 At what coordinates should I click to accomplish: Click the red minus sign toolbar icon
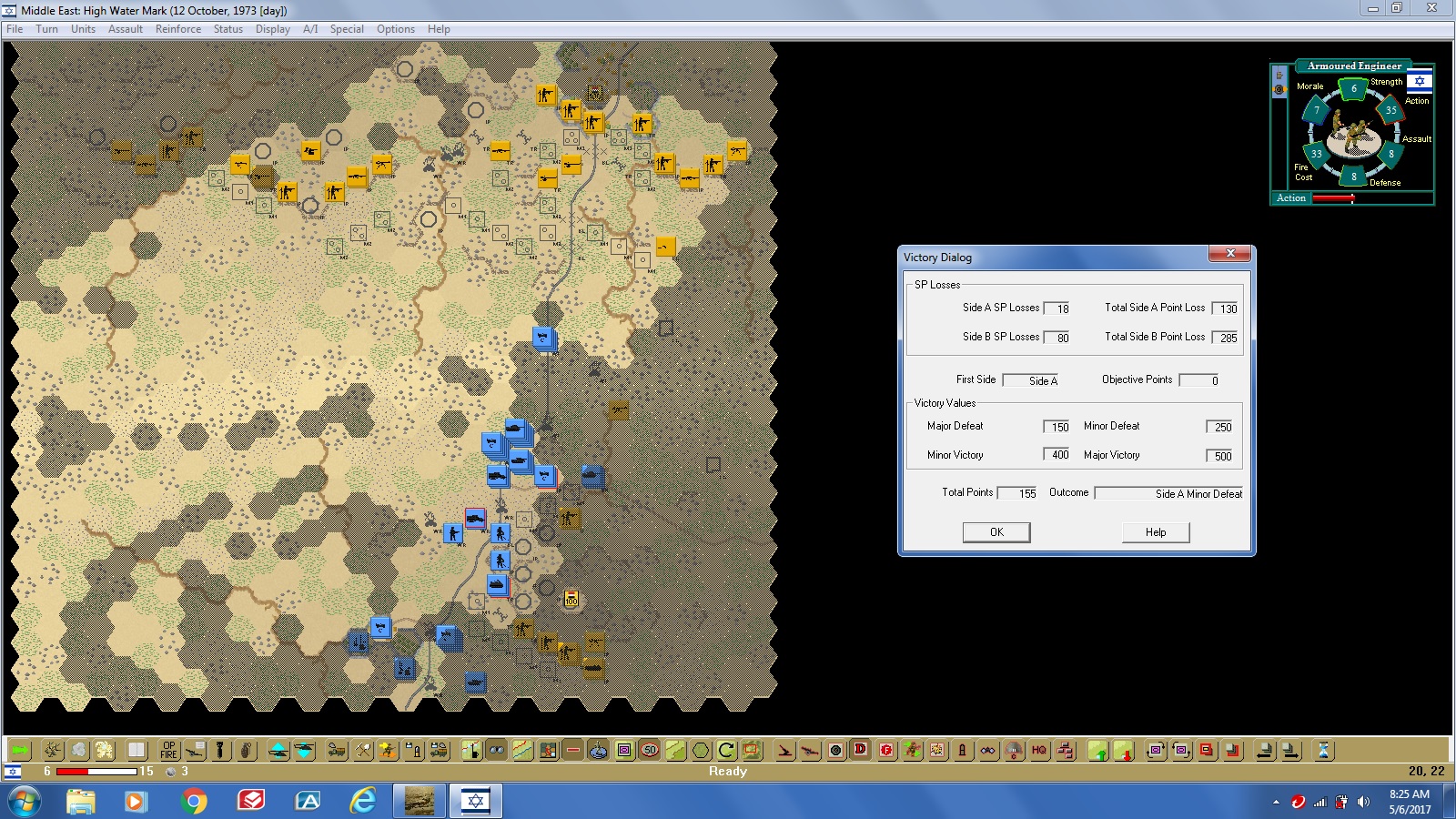point(573,750)
